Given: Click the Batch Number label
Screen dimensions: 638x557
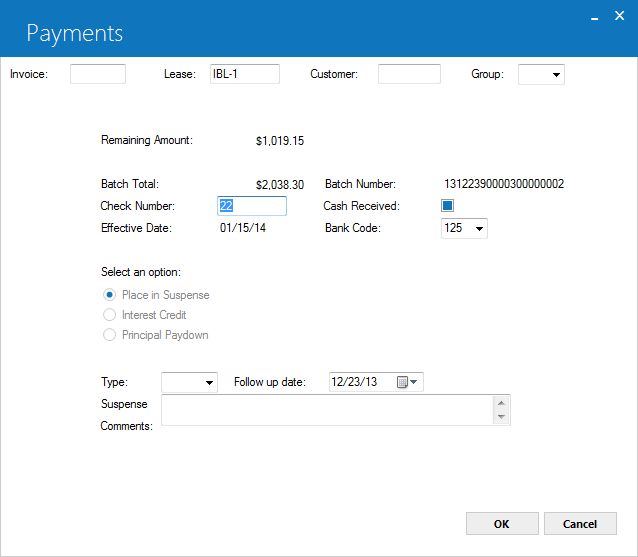Looking at the screenshot, I should 360,184.
